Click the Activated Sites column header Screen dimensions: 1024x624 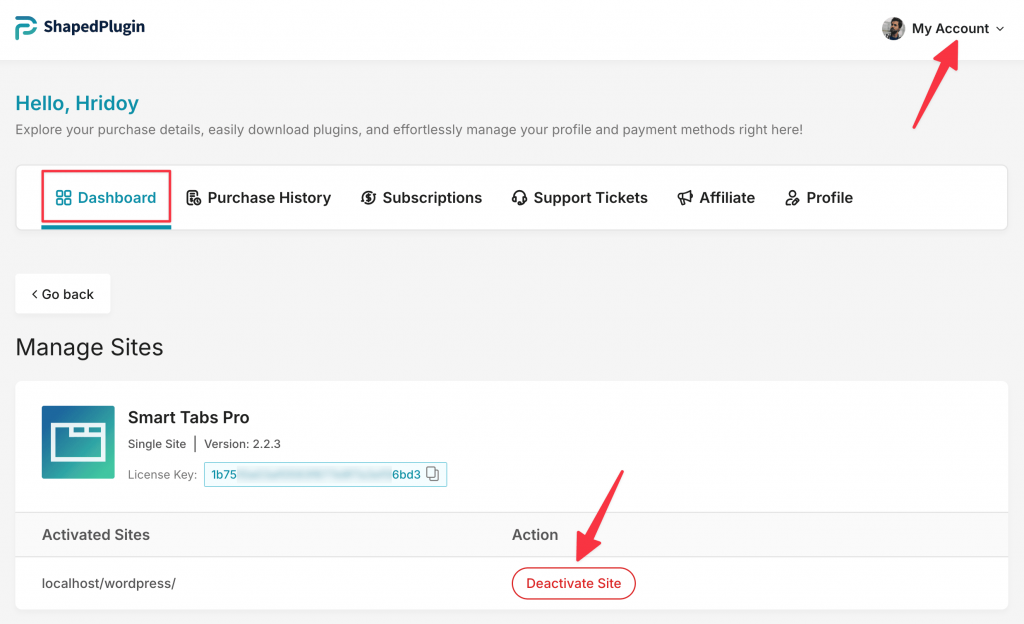pyautogui.click(x=96, y=535)
